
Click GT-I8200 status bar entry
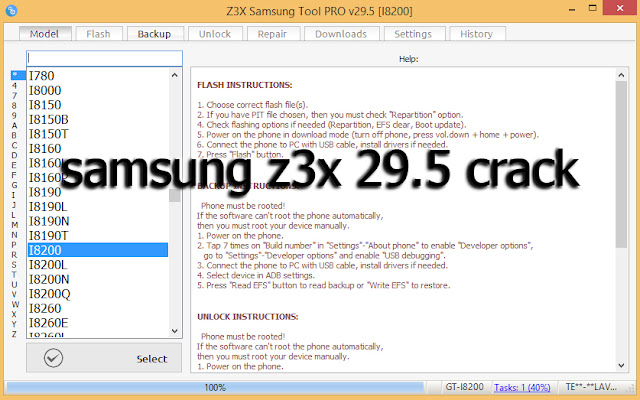pyautogui.click(x=464, y=387)
